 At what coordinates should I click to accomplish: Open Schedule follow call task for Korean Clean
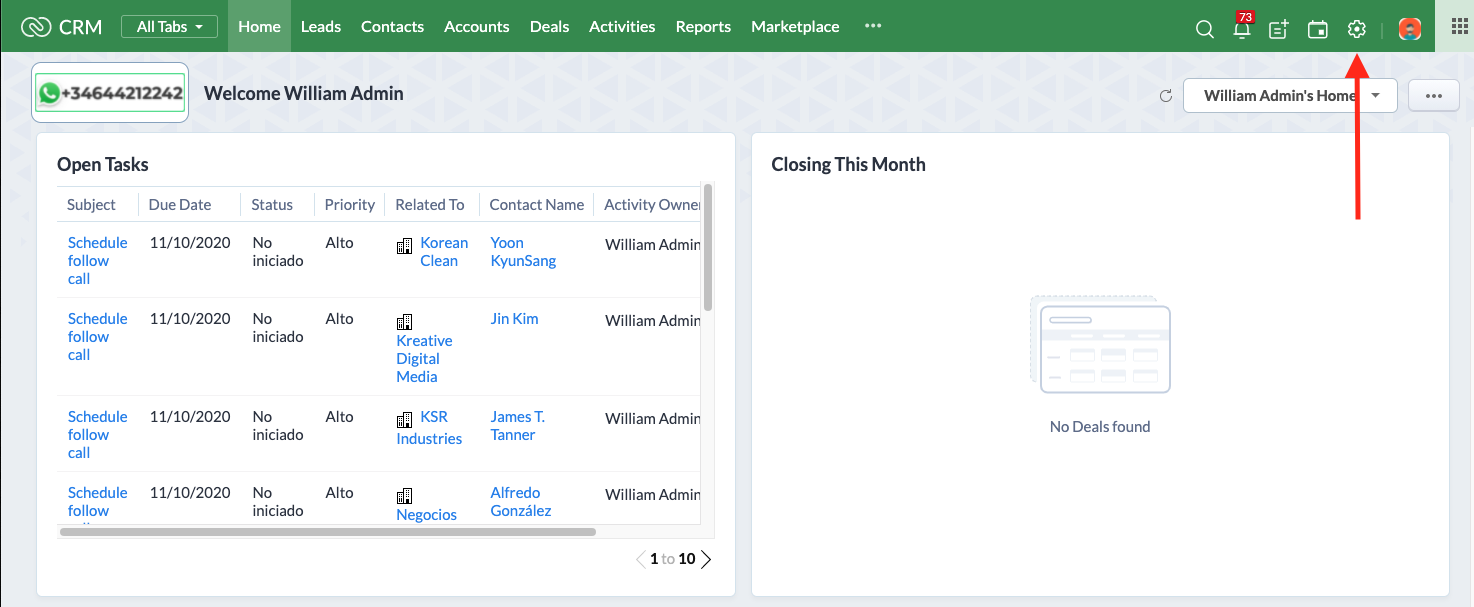[98, 261]
